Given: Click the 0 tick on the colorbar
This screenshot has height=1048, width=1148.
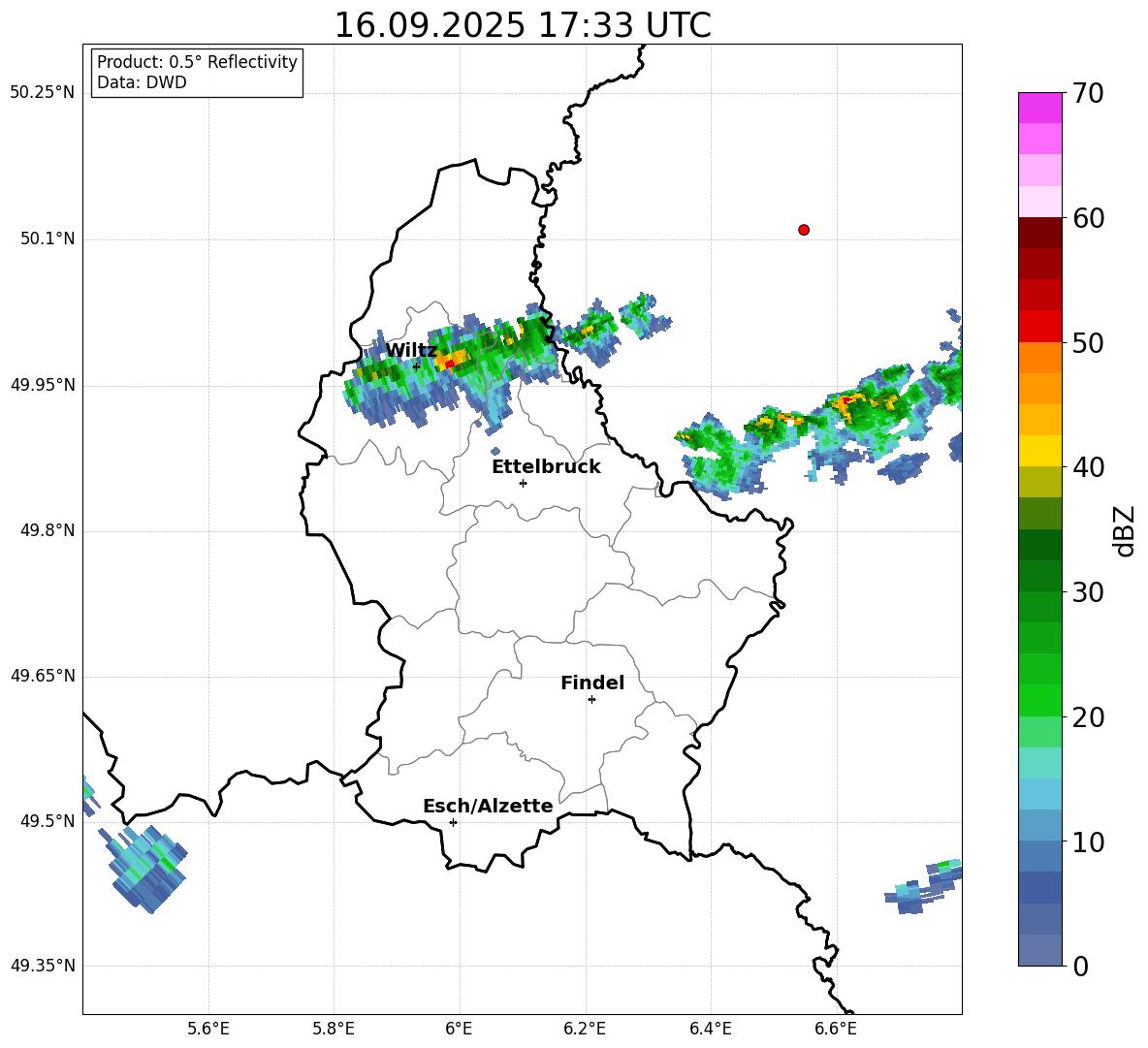Looking at the screenshot, I should 1080,966.
